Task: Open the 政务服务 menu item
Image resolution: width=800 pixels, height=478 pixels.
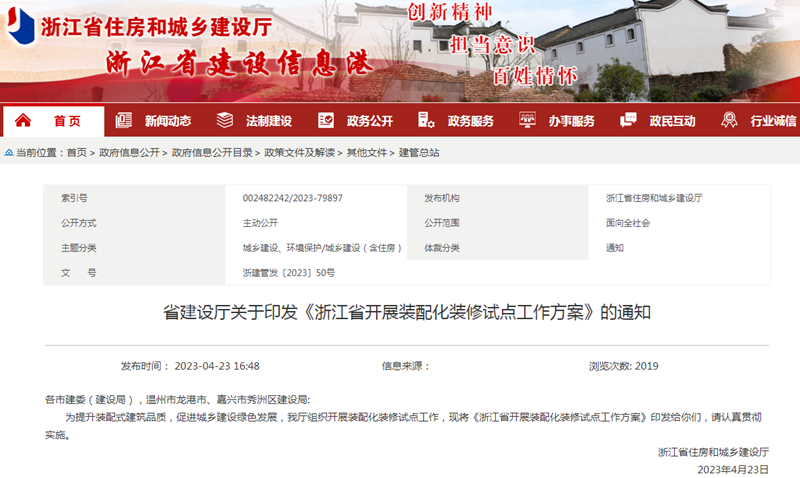Action: tap(470, 121)
